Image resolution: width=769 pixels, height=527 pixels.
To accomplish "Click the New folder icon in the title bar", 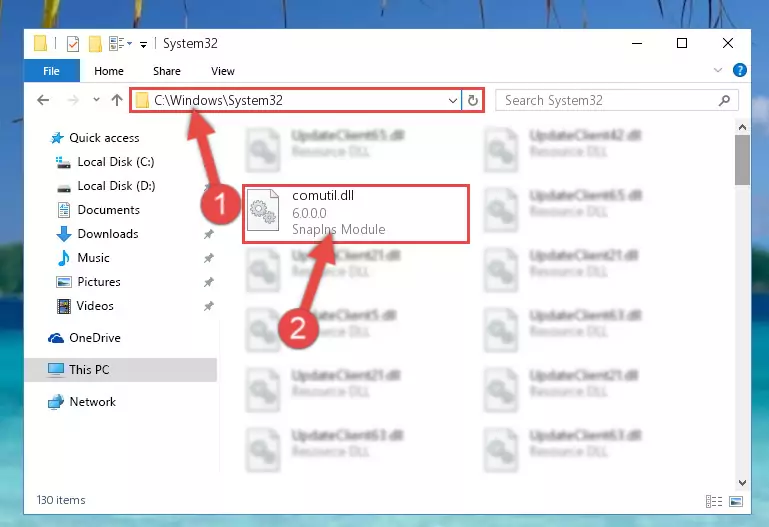I will pyautogui.click(x=95, y=44).
